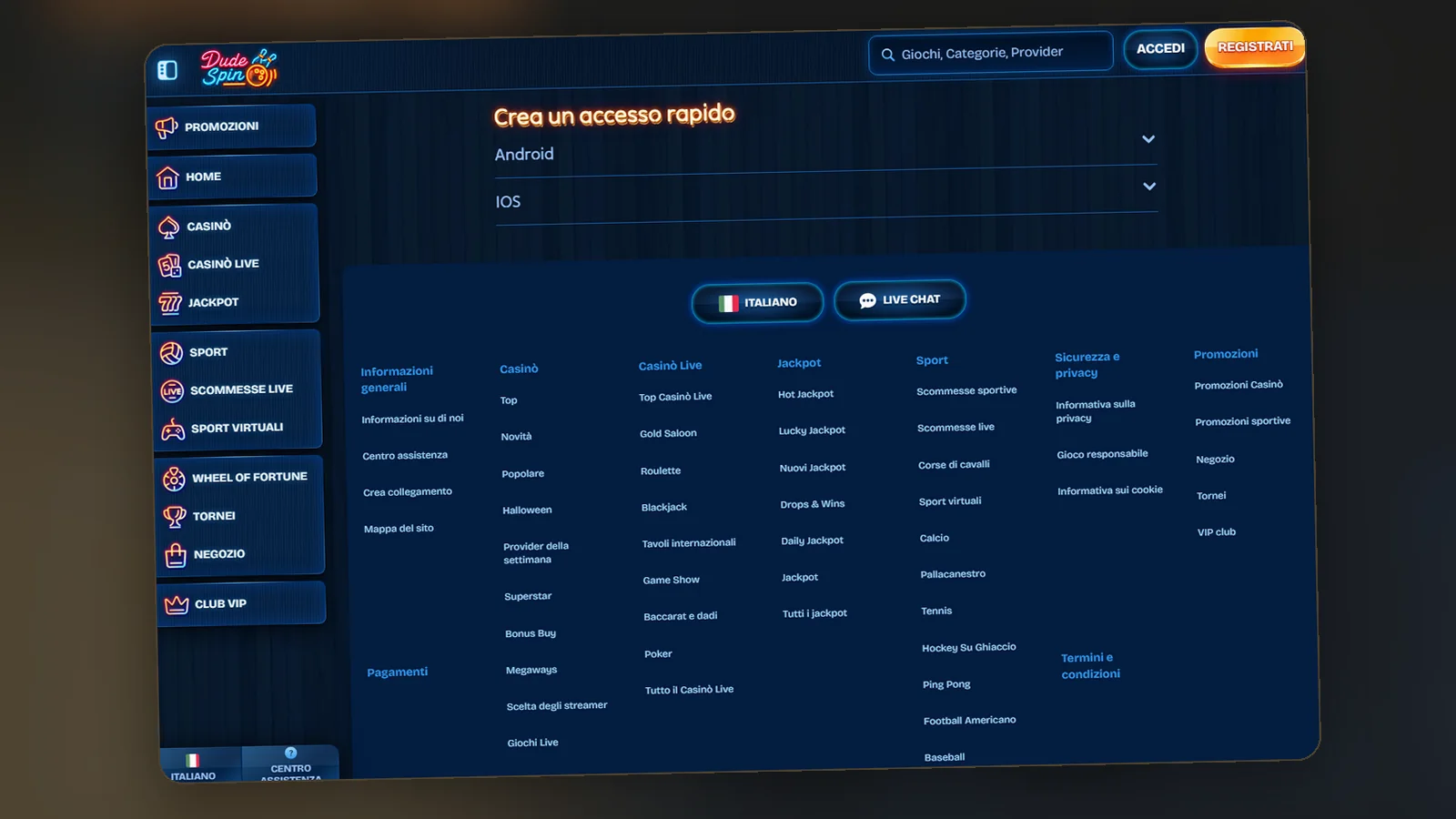Open the Dude Spin logo homepage
This screenshot has height=819, width=1456.
coord(238,68)
